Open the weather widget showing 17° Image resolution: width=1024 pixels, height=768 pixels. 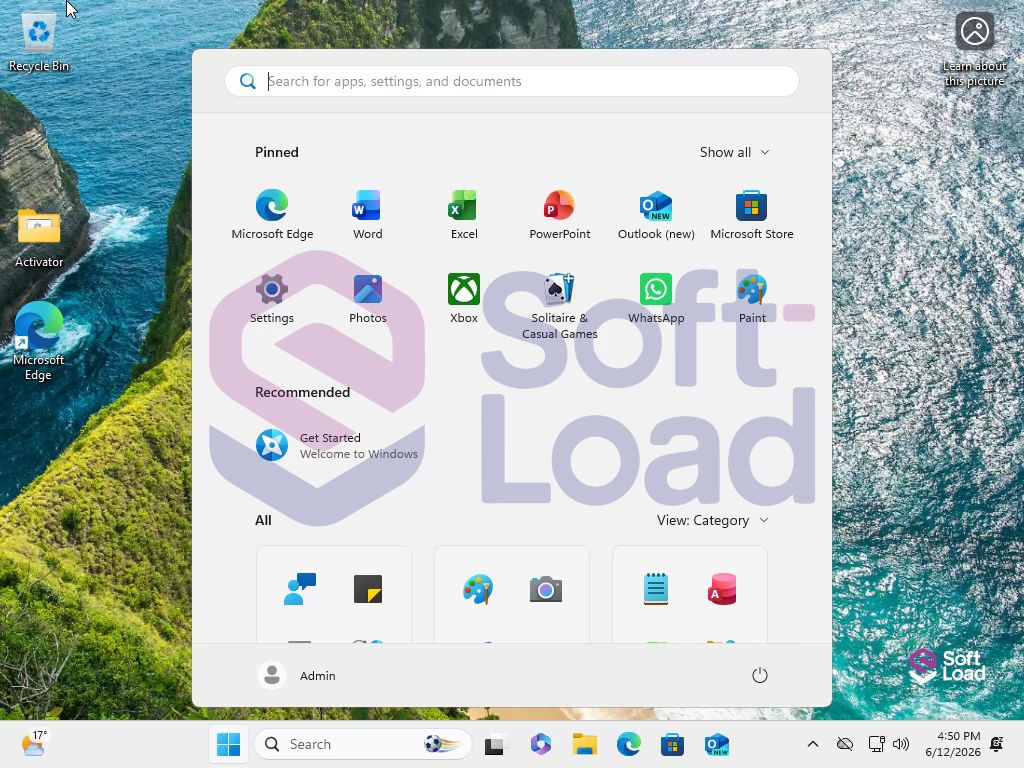(34, 744)
